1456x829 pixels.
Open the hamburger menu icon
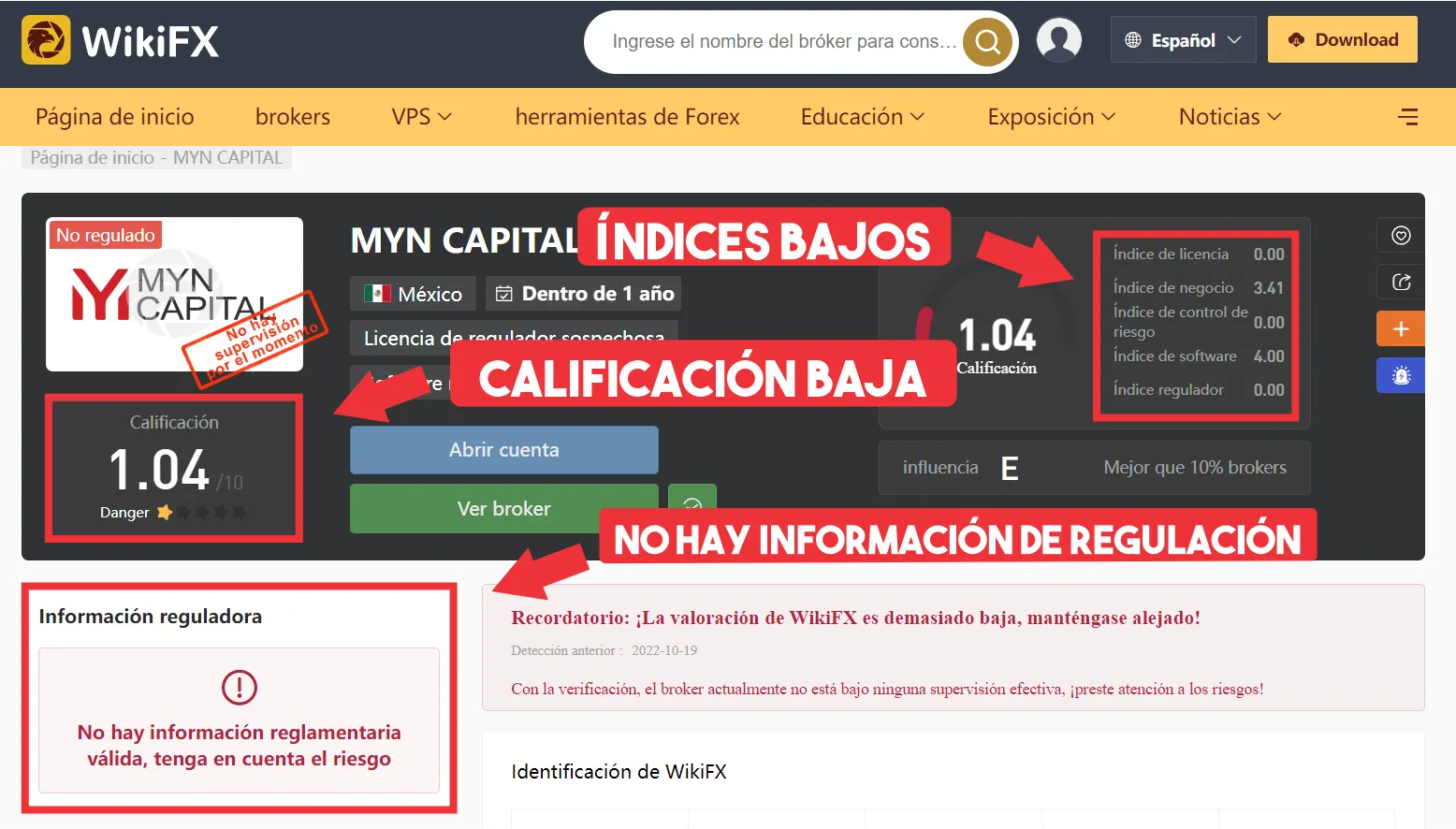tap(1407, 117)
